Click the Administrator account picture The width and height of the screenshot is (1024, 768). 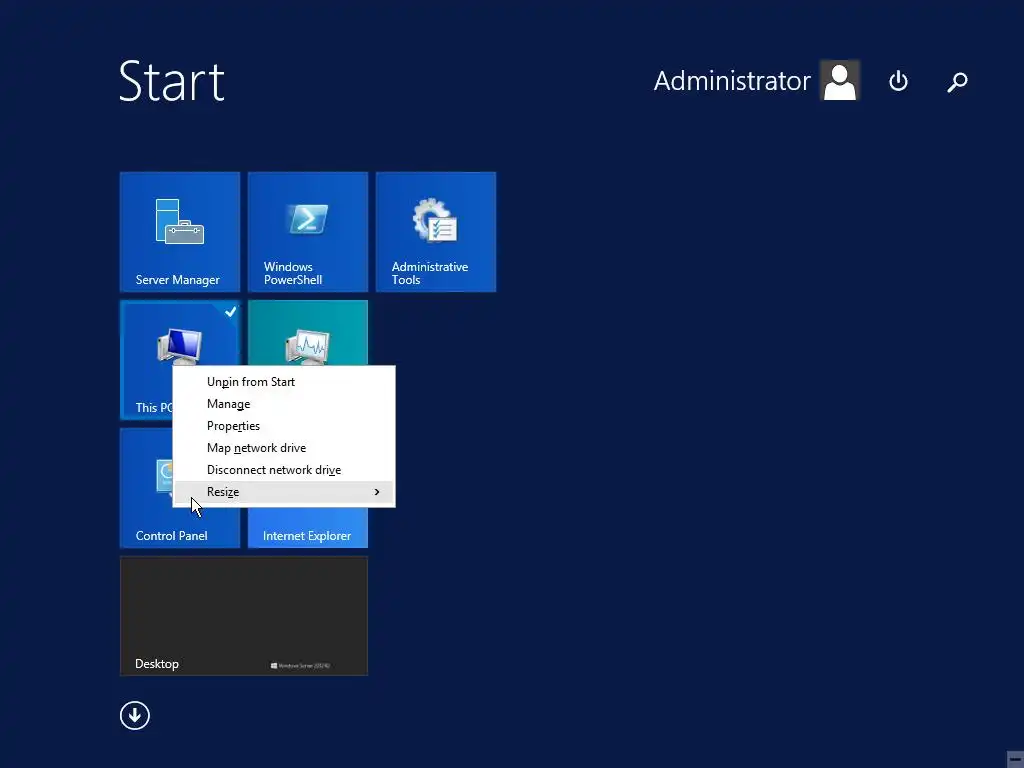[840, 80]
